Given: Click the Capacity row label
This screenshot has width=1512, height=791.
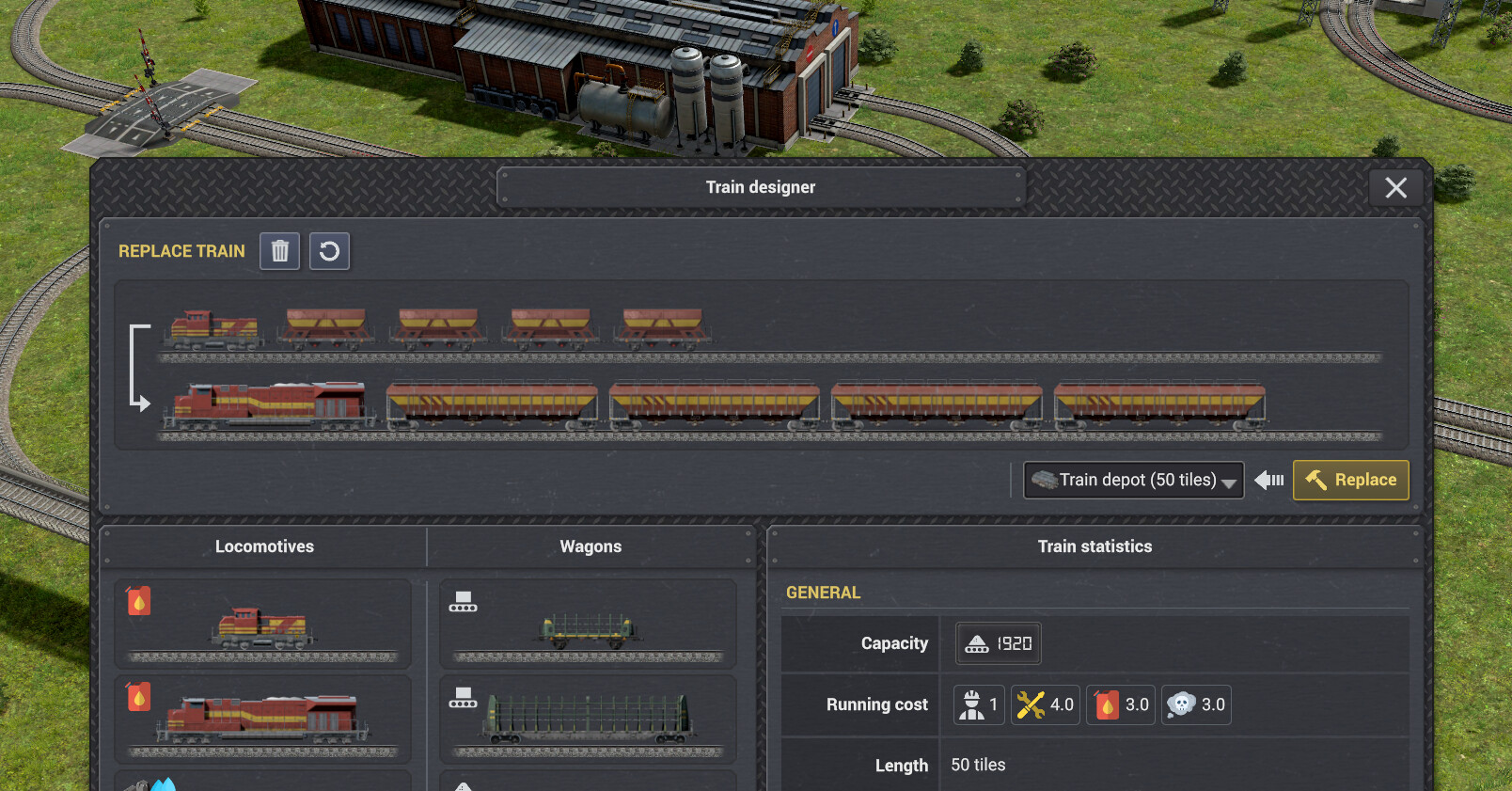Looking at the screenshot, I should 894,643.
